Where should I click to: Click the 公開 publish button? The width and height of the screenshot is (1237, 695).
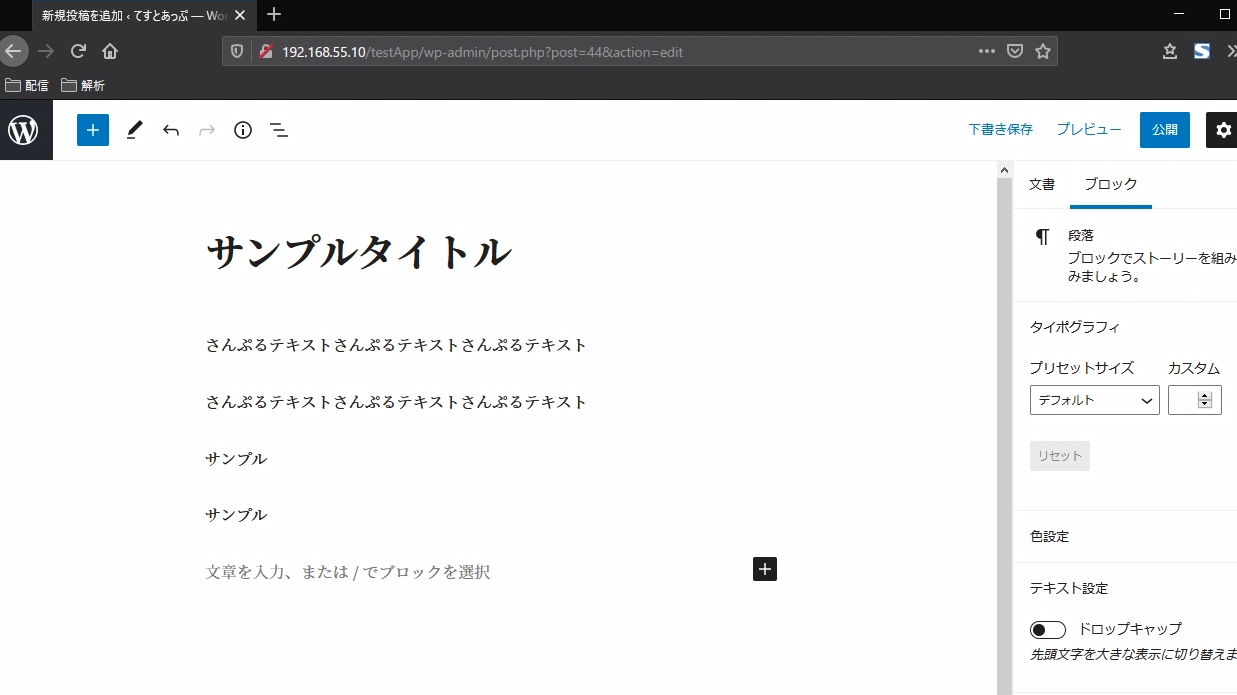click(1164, 130)
